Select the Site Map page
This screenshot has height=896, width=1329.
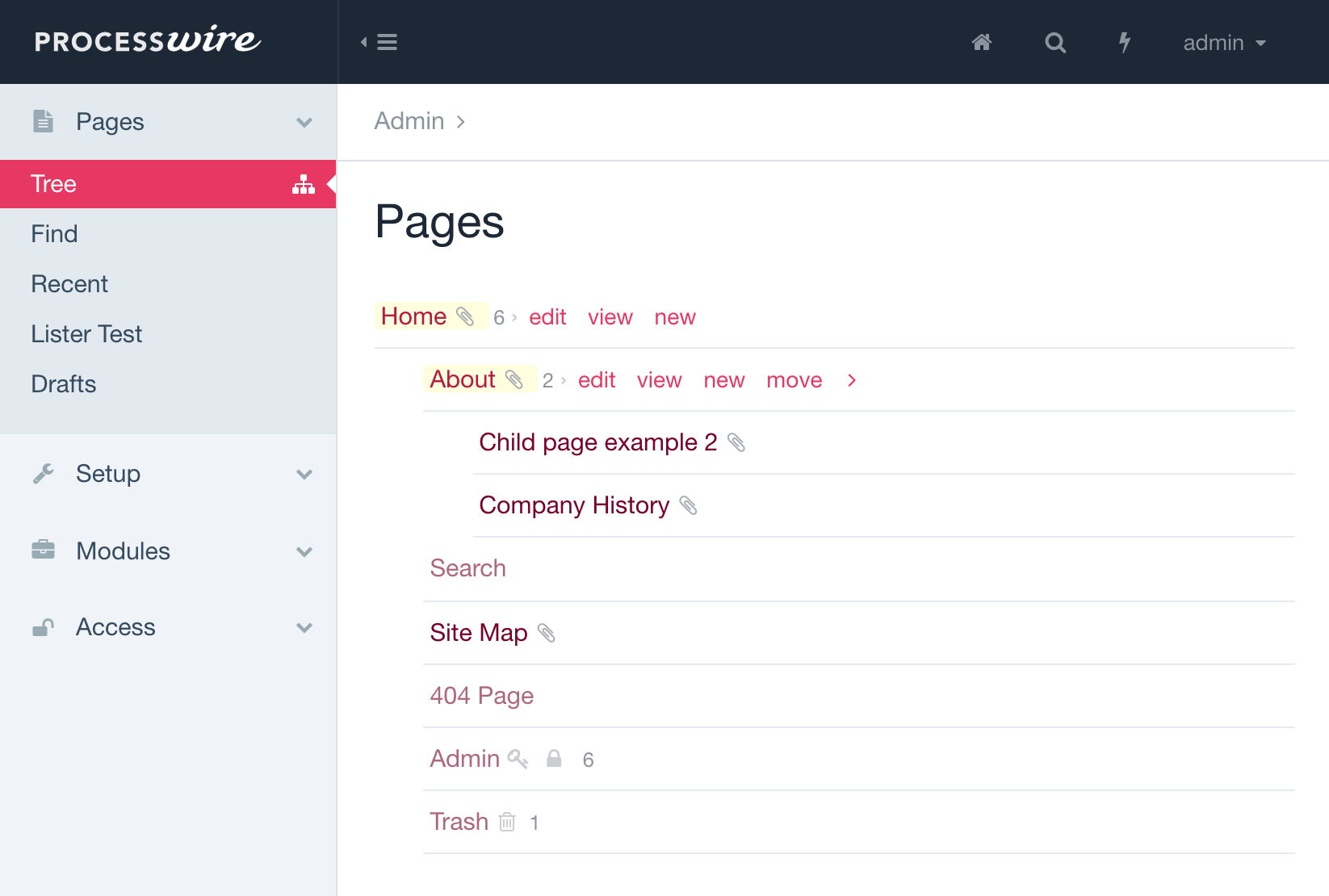click(479, 633)
